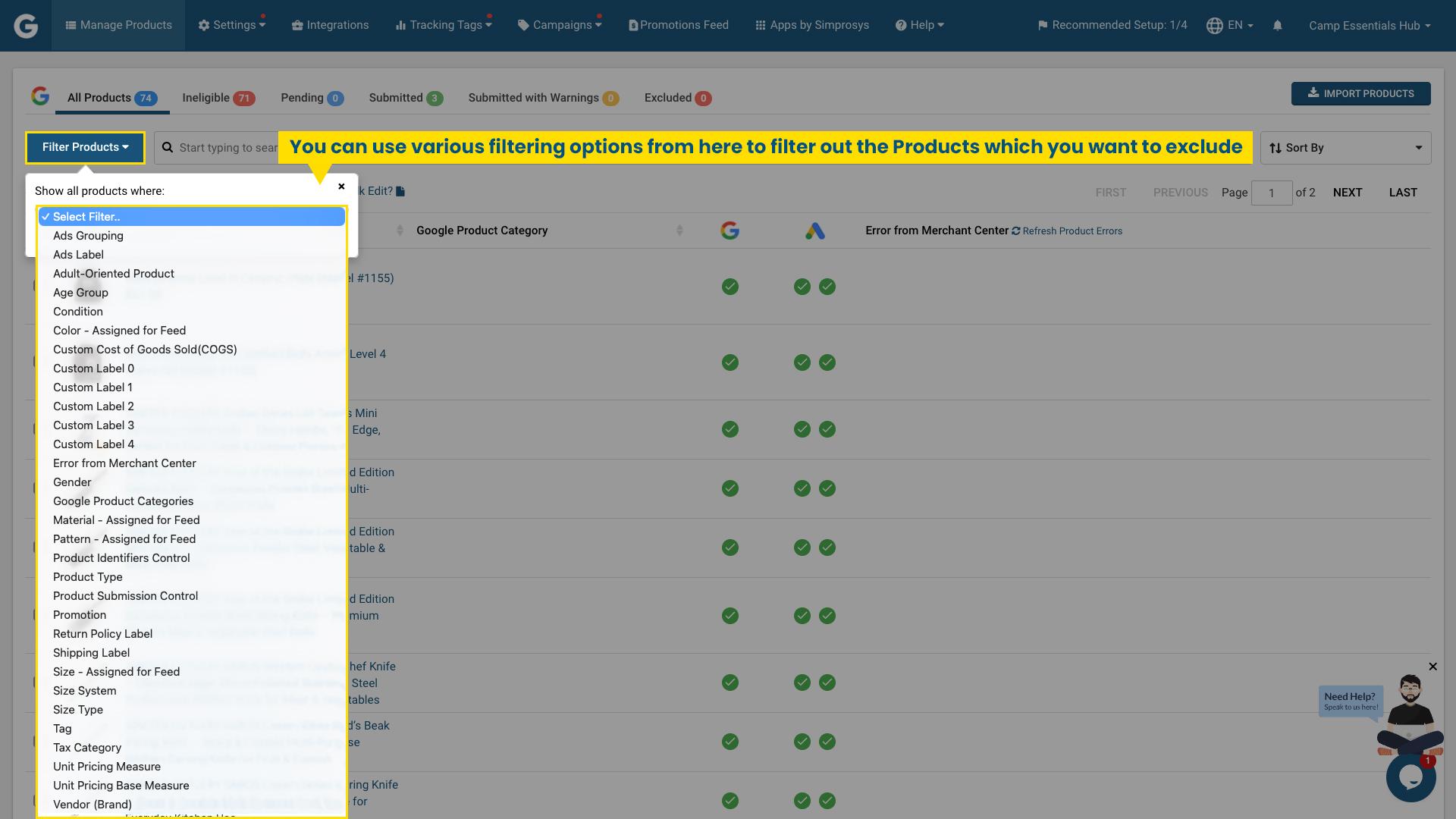Open the chat support widget at bottom right
The width and height of the screenshot is (1456, 819).
pyautogui.click(x=1410, y=777)
